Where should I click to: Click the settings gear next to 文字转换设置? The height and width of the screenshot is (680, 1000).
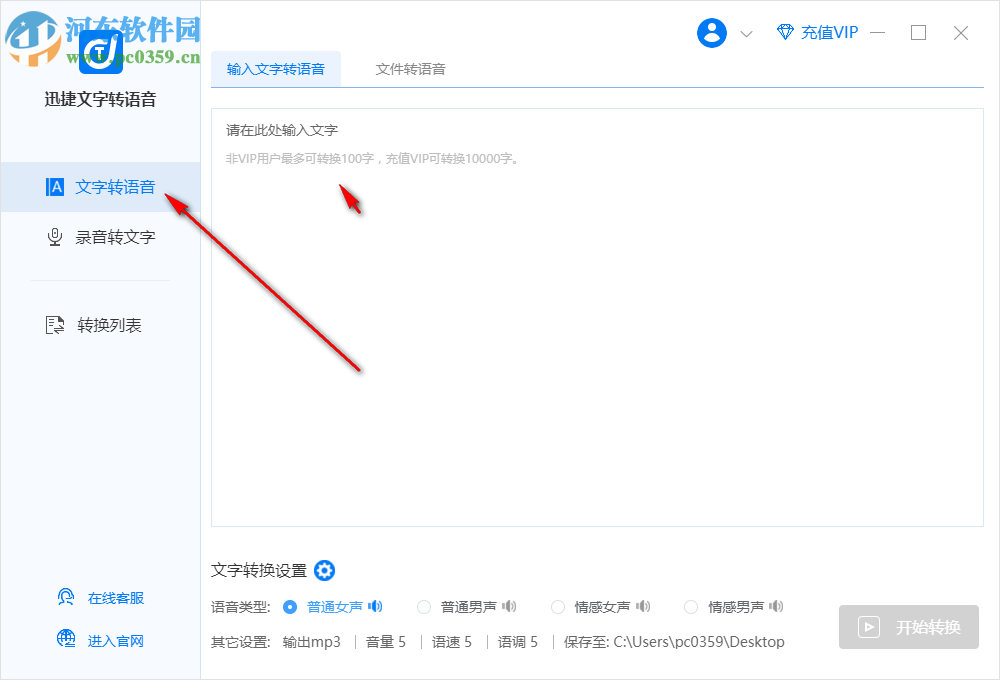tap(324, 570)
